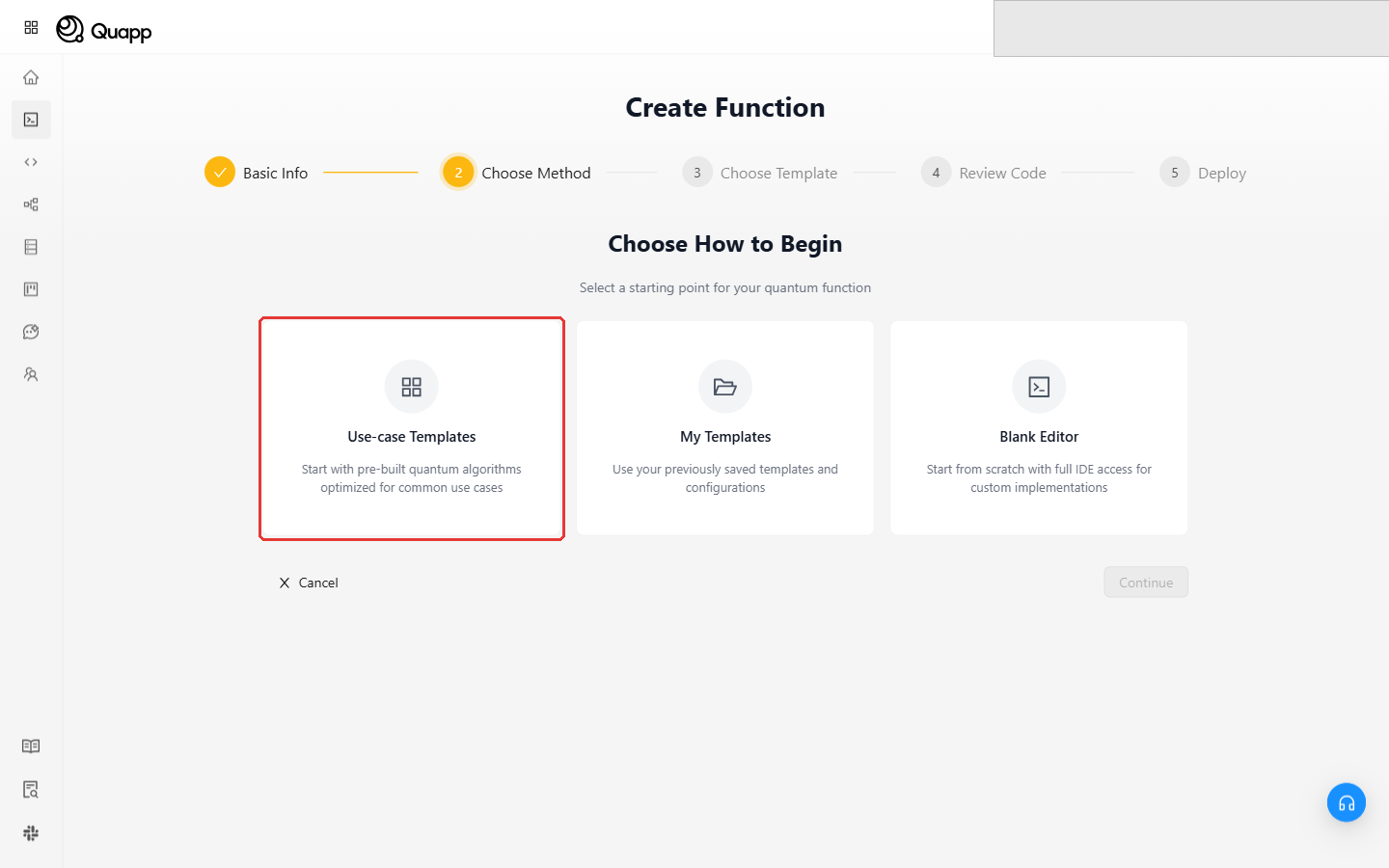Open the terminal Functions sidebar icon

(31, 120)
